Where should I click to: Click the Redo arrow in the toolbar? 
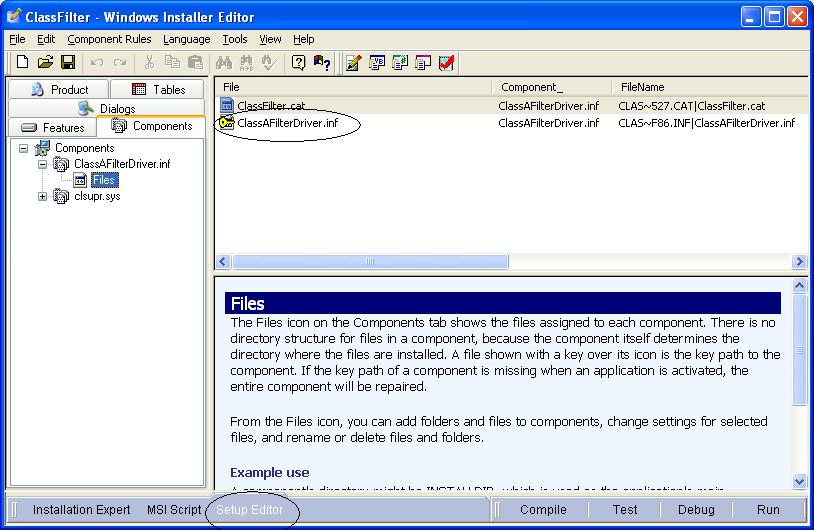coord(120,63)
